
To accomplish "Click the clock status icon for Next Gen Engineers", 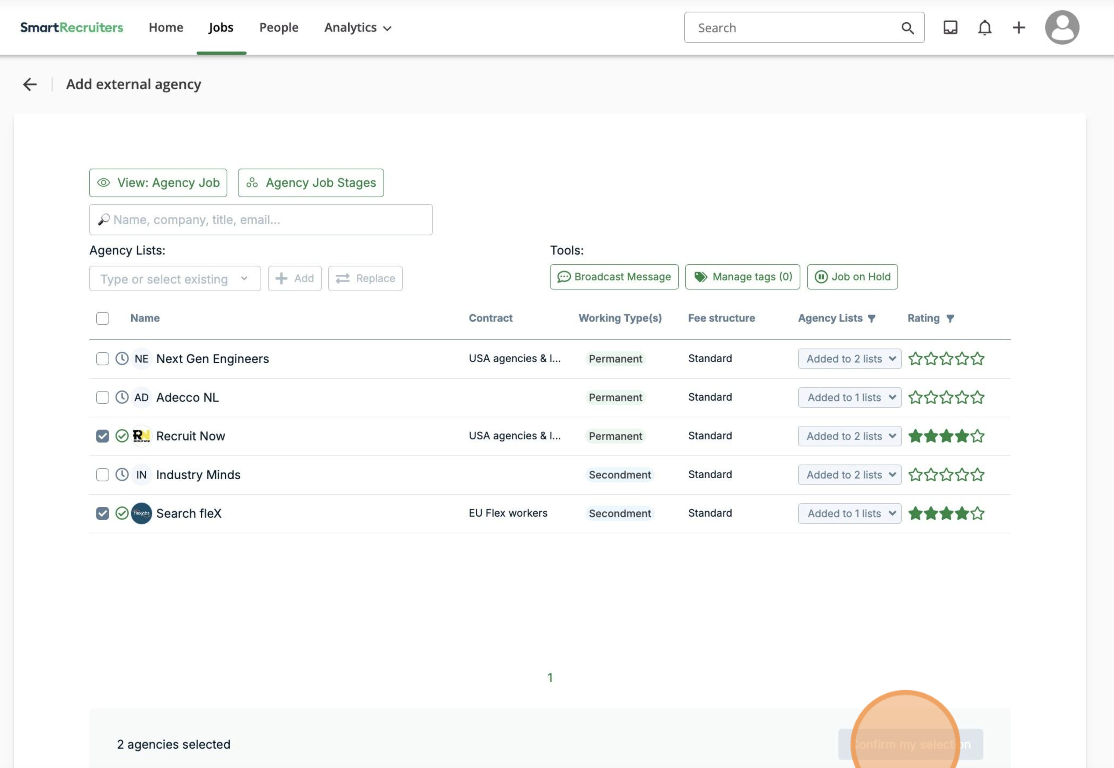I will pos(122,359).
